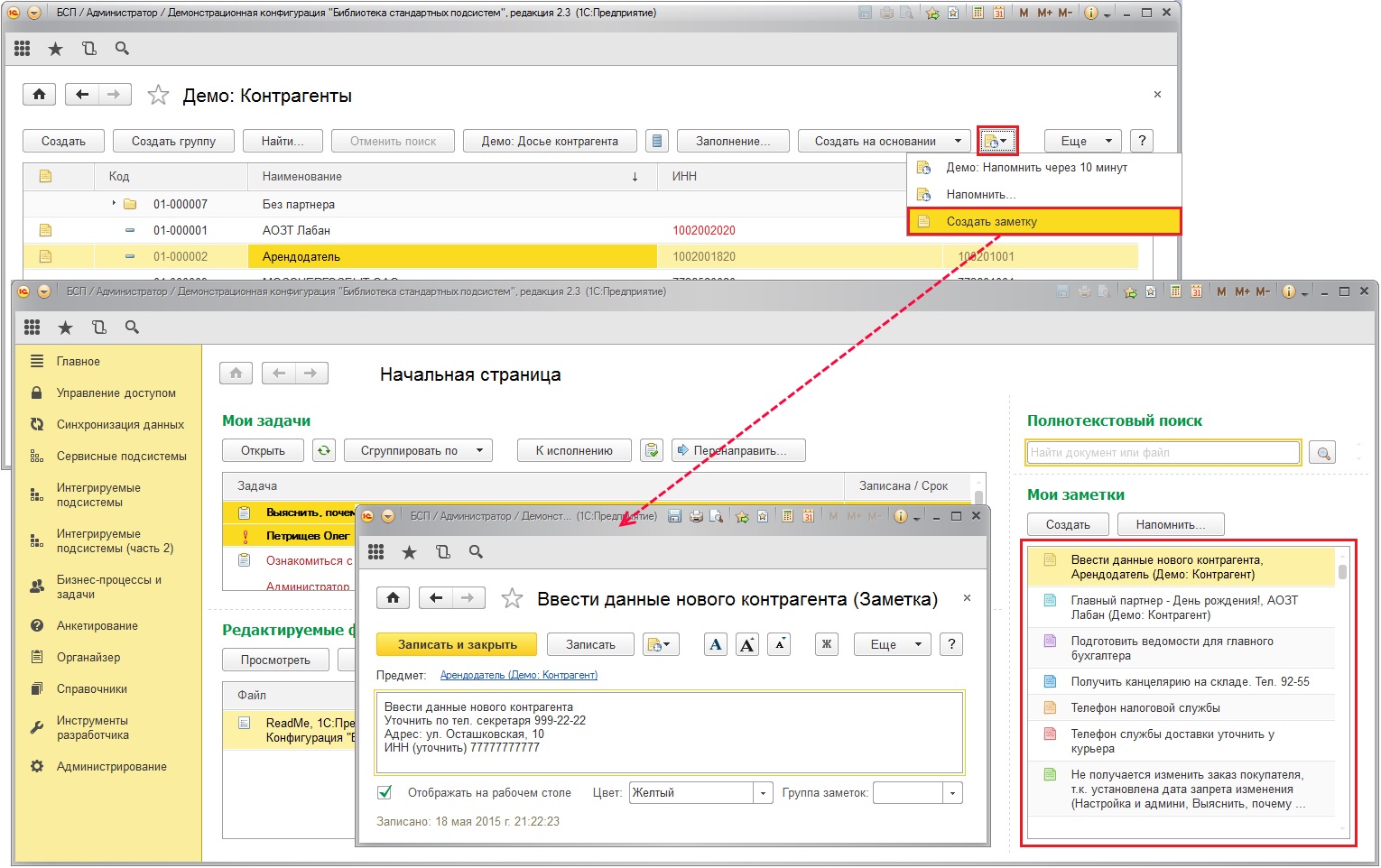
Task: Click Просмотреть button under Редактируемые
Action: point(275,660)
